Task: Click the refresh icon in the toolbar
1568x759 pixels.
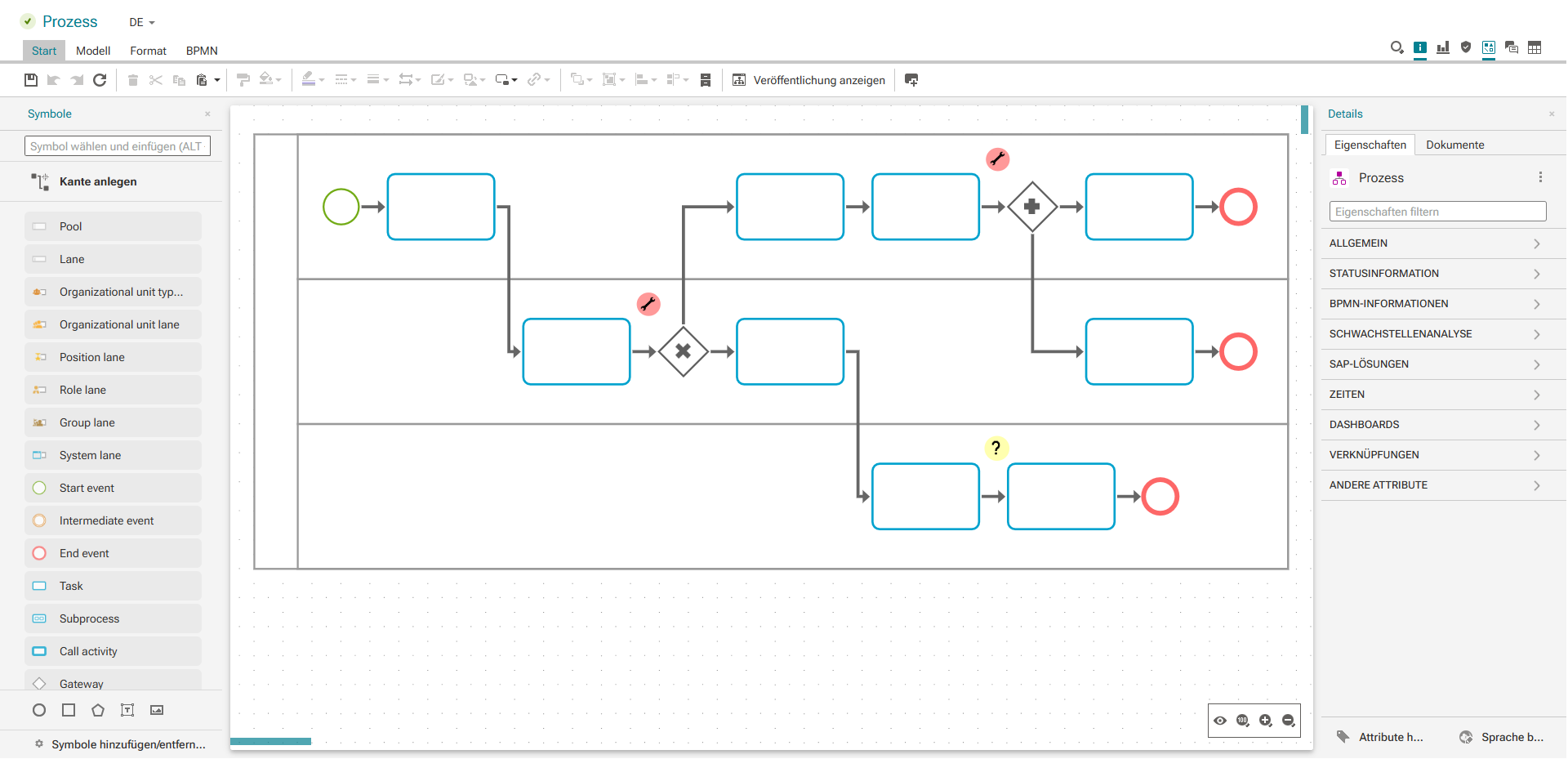Action: coord(100,80)
